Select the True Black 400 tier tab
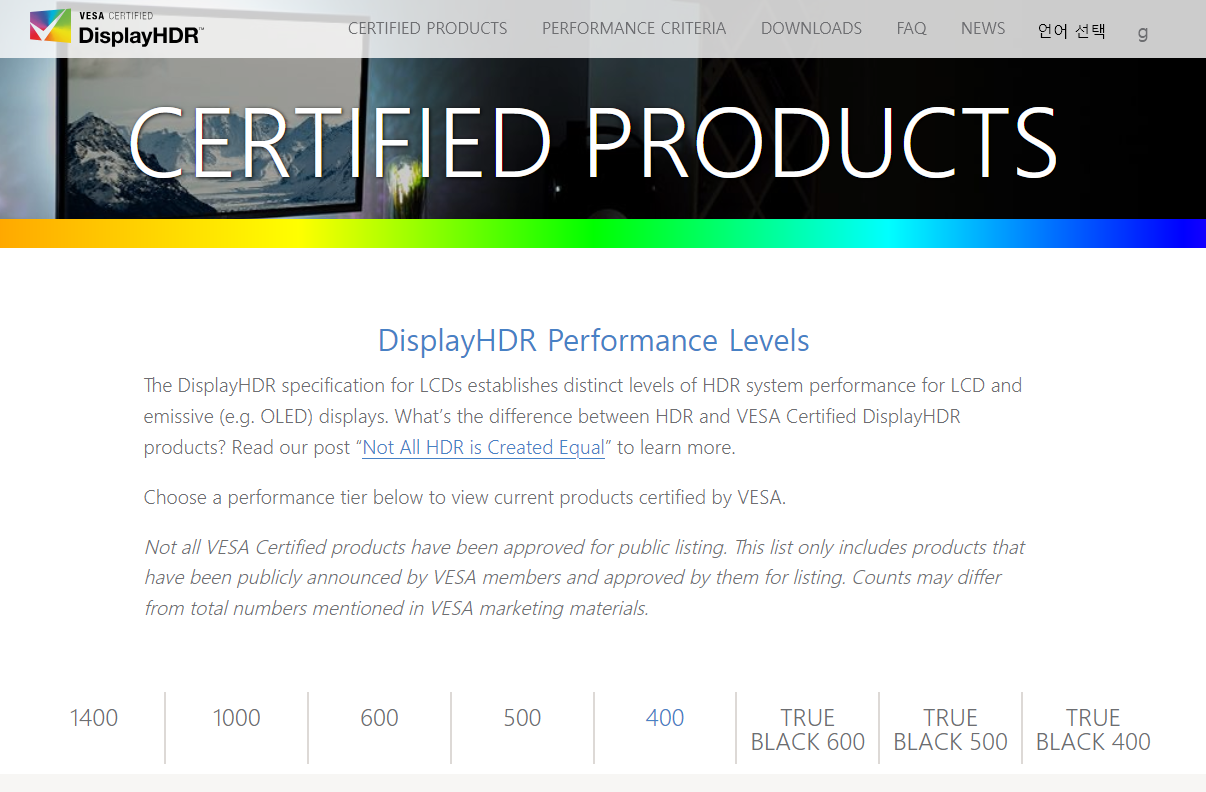Image resolution: width=1206 pixels, height=792 pixels. (1093, 730)
